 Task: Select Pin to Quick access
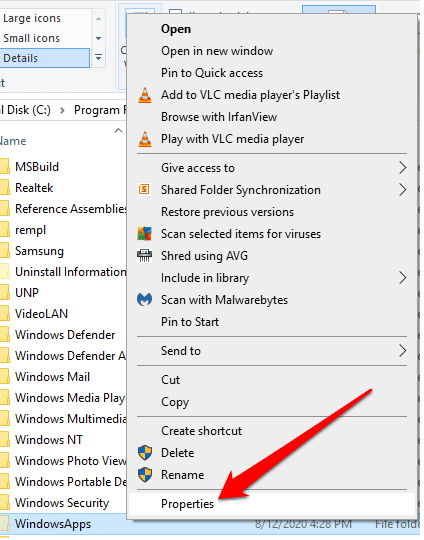tap(212, 73)
